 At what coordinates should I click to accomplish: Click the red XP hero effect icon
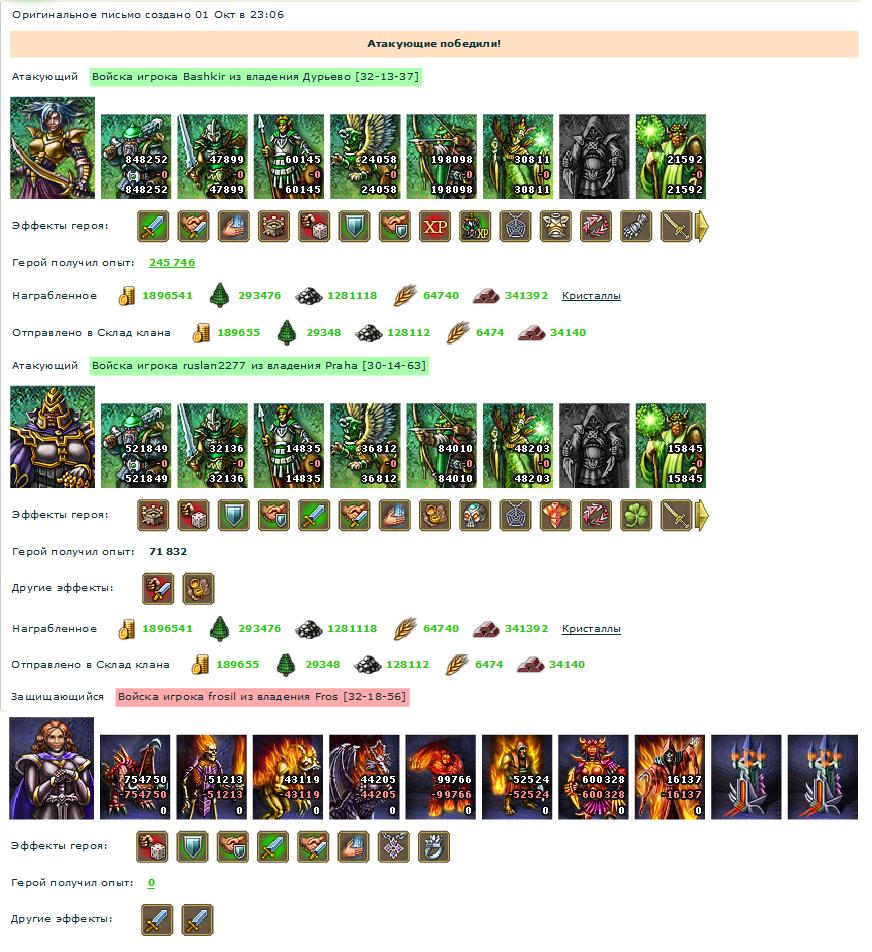point(435,226)
